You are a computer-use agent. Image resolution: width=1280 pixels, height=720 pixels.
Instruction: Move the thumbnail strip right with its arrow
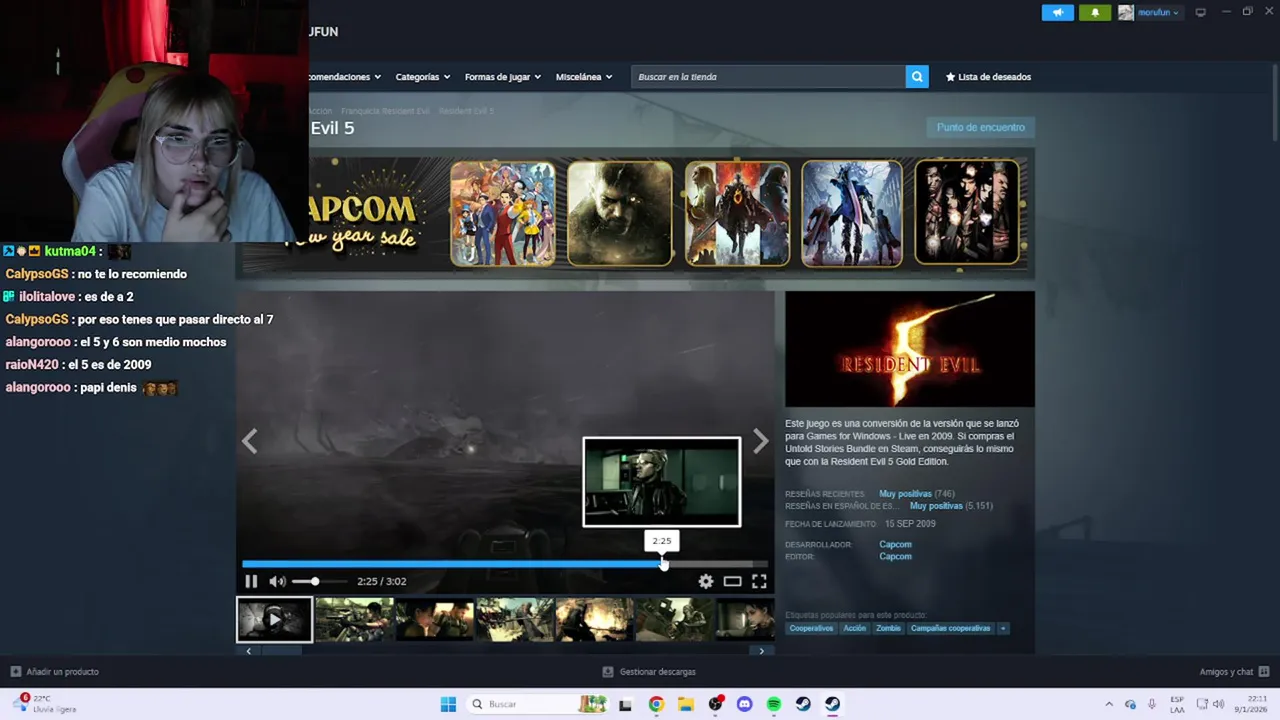(761, 651)
